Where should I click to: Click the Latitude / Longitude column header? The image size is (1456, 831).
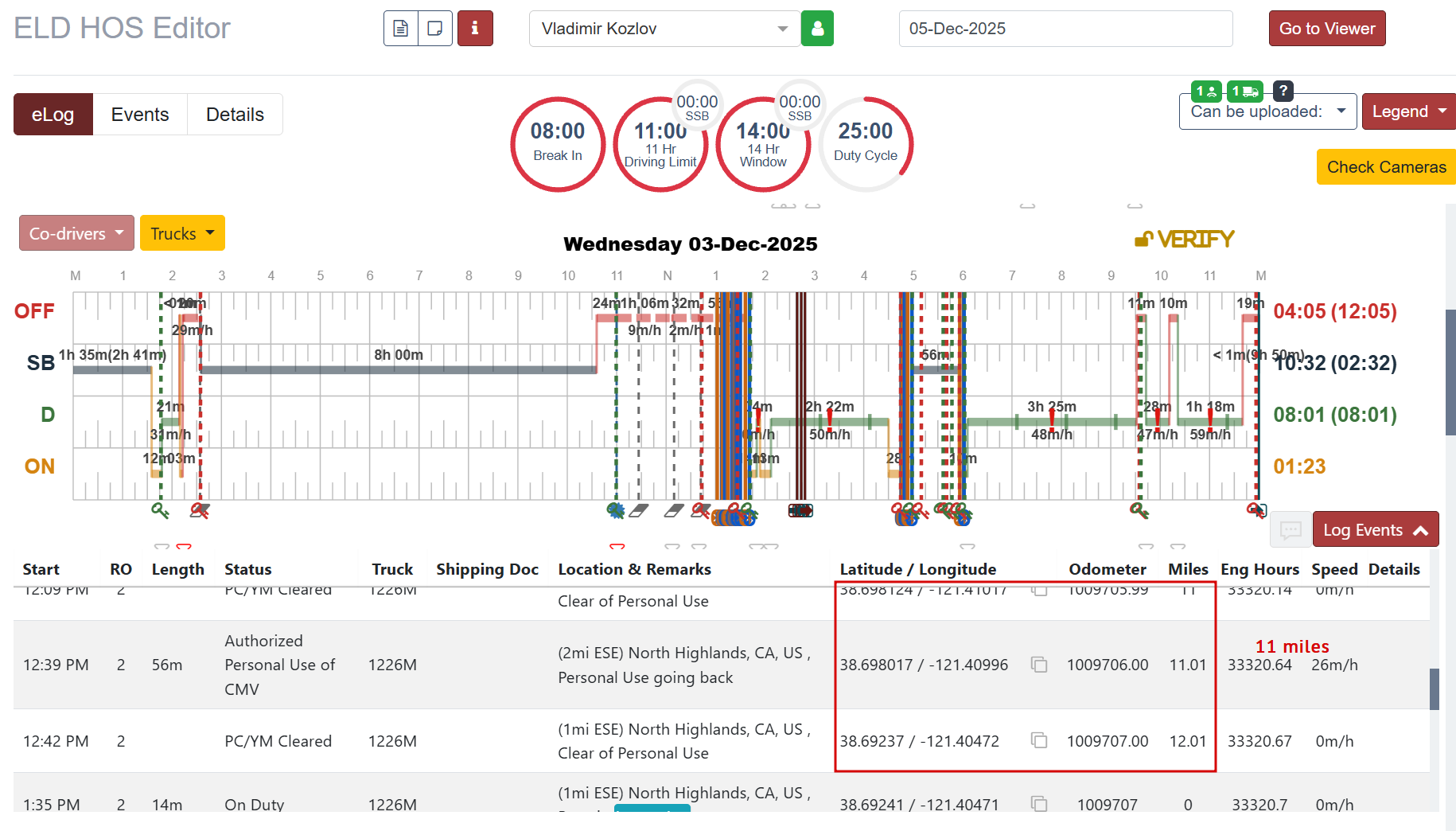tap(918, 569)
